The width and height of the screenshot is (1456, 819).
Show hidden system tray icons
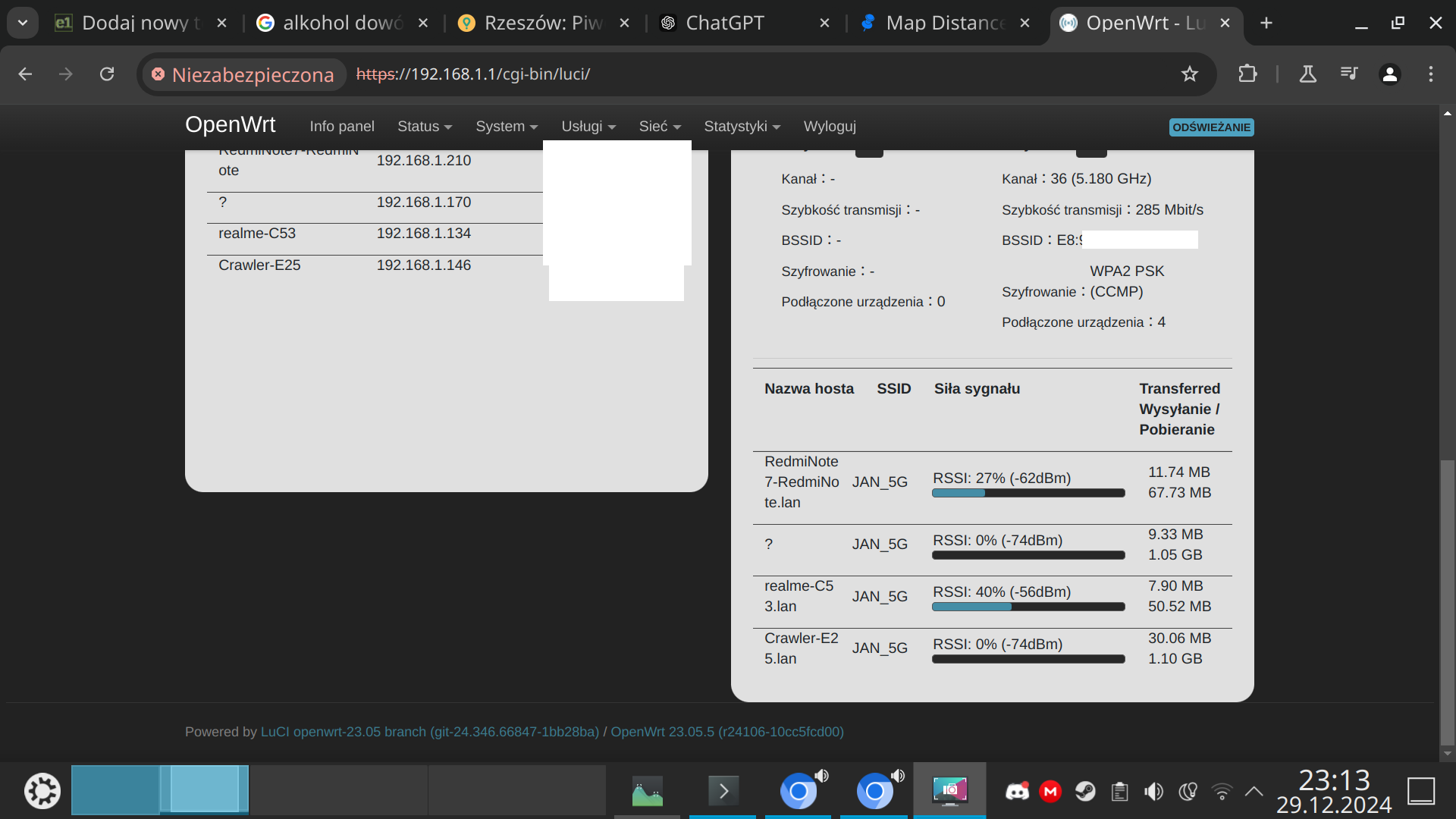(1254, 792)
